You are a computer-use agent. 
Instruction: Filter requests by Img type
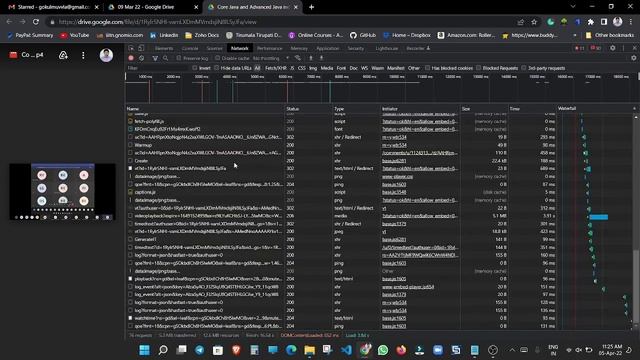pyautogui.click(x=313, y=68)
